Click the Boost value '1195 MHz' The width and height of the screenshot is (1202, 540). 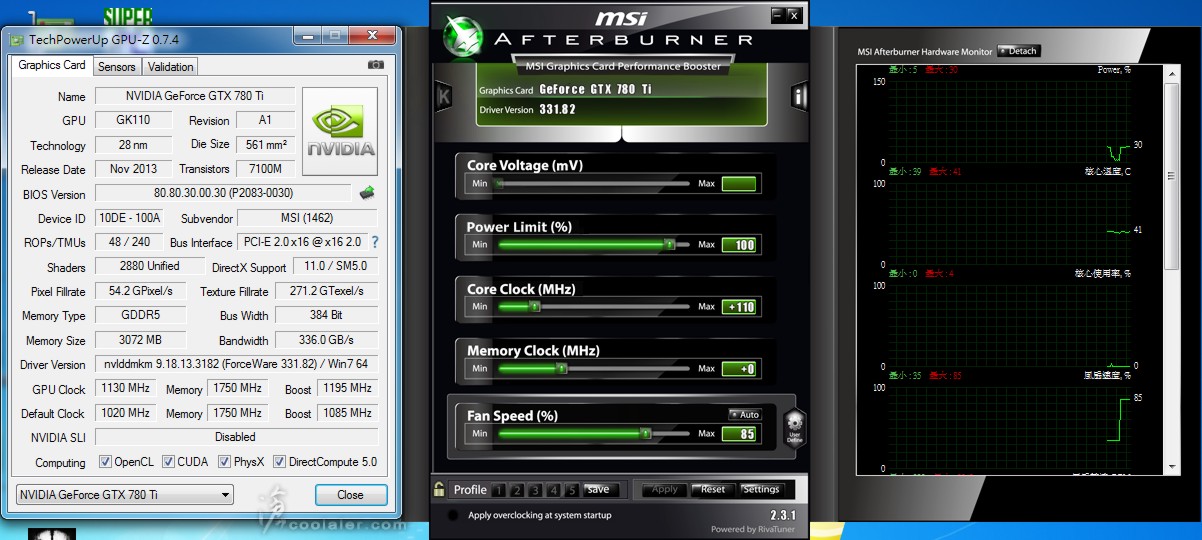pos(347,388)
